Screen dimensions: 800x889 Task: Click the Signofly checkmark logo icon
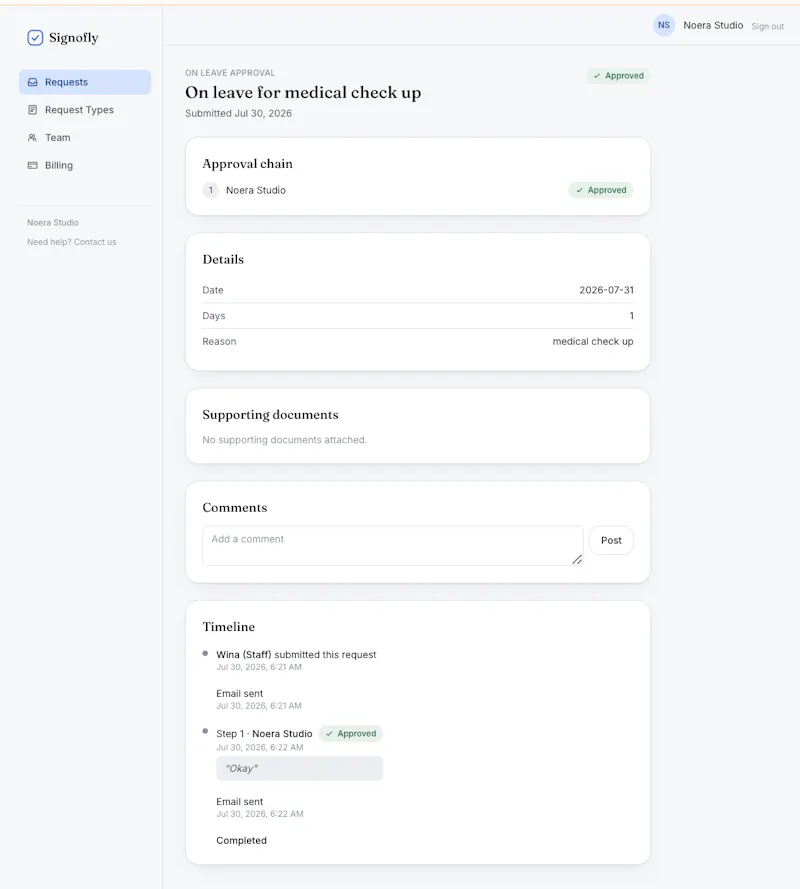pos(35,38)
